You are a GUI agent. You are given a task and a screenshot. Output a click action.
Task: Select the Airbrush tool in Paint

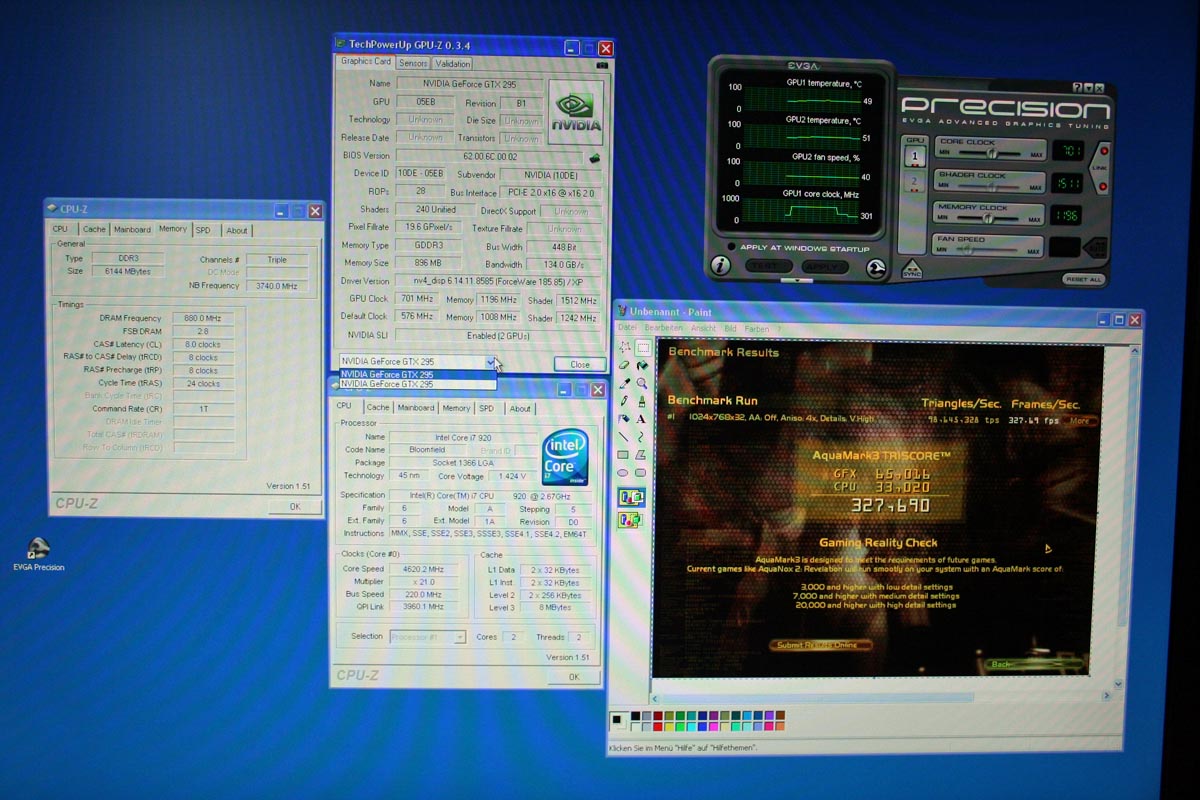624,419
